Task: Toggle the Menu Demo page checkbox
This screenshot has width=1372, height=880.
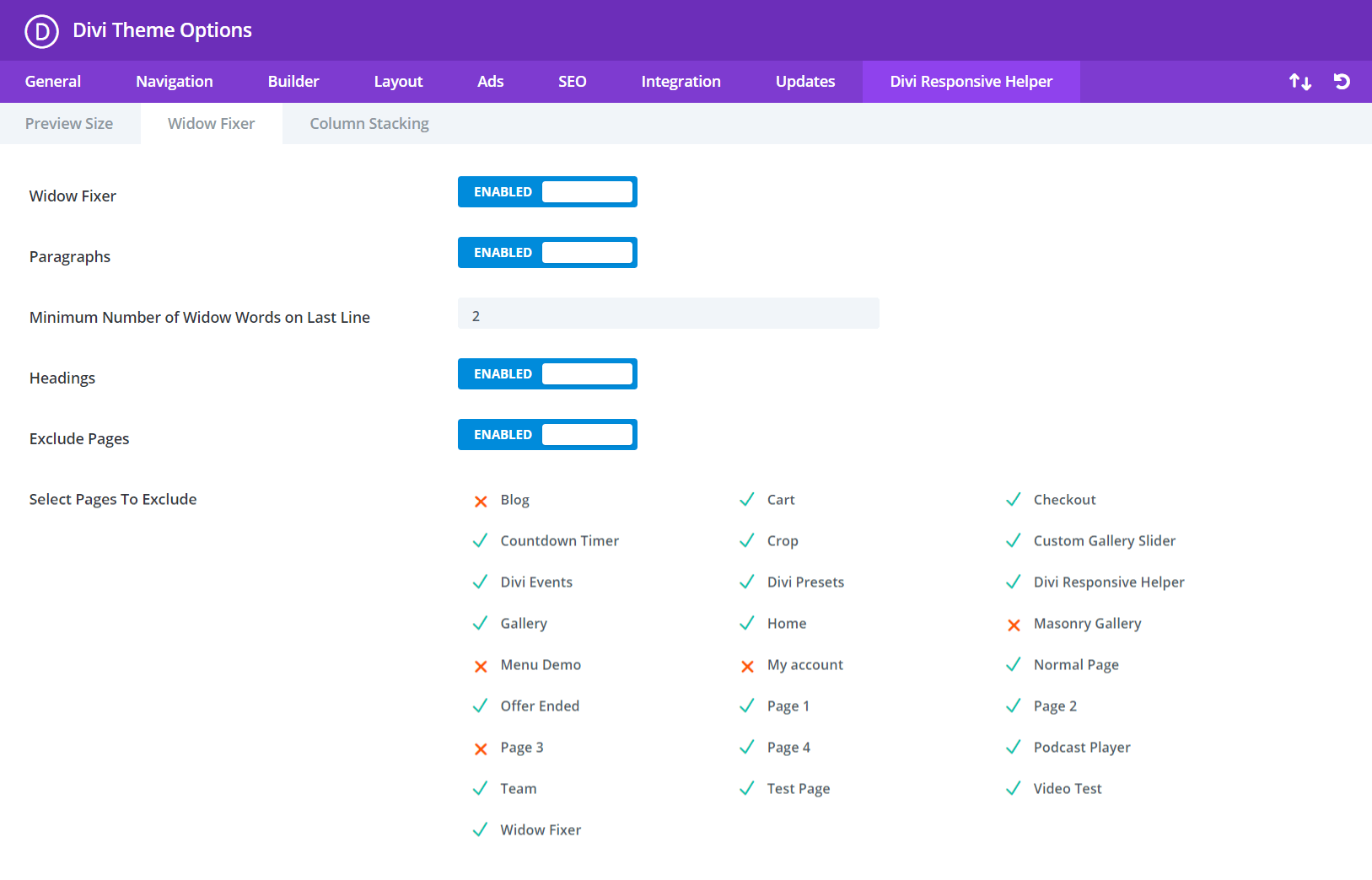Action: pos(481,667)
